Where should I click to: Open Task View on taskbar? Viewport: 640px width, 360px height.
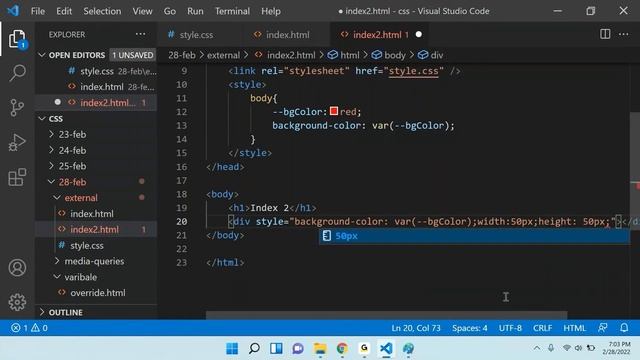(x=276, y=348)
